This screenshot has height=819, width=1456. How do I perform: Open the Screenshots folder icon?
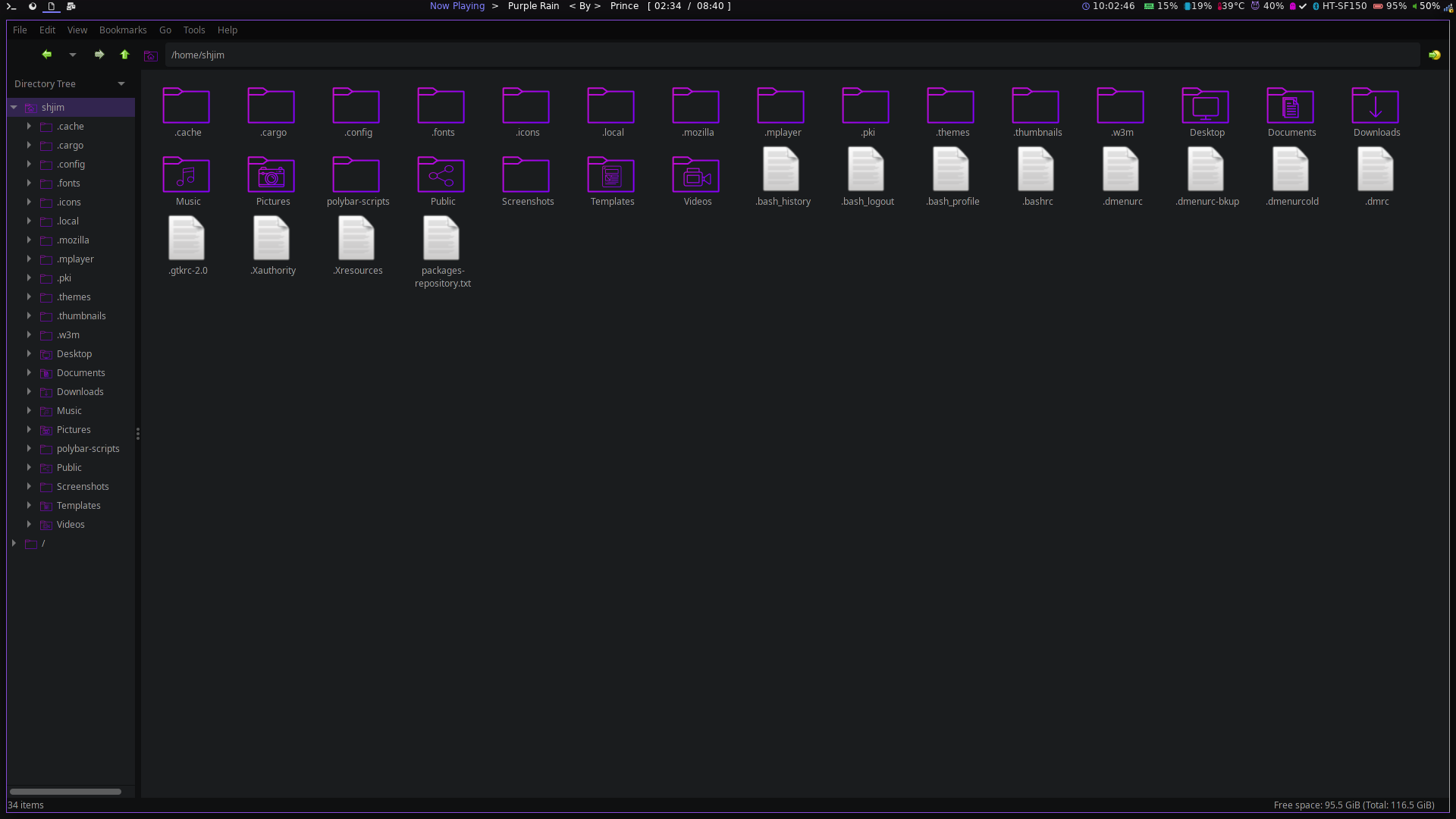click(x=526, y=176)
